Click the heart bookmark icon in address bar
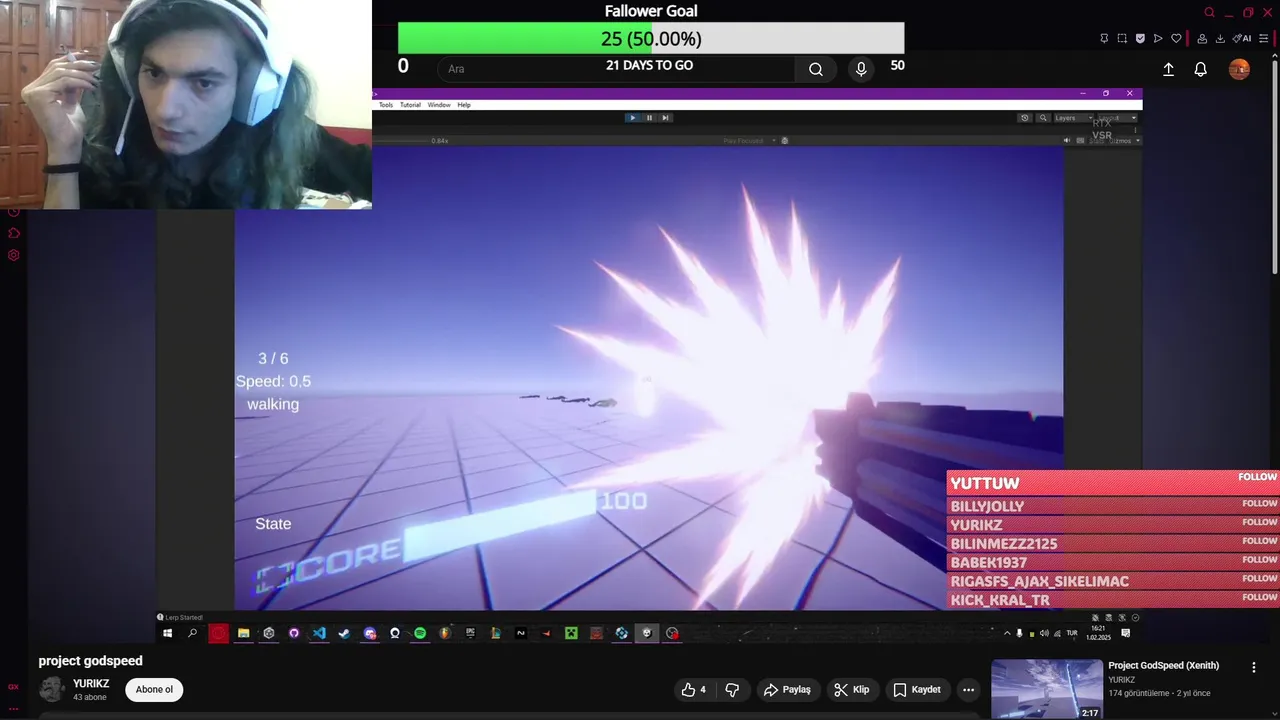Viewport: 1280px width, 720px height. click(x=1176, y=39)
